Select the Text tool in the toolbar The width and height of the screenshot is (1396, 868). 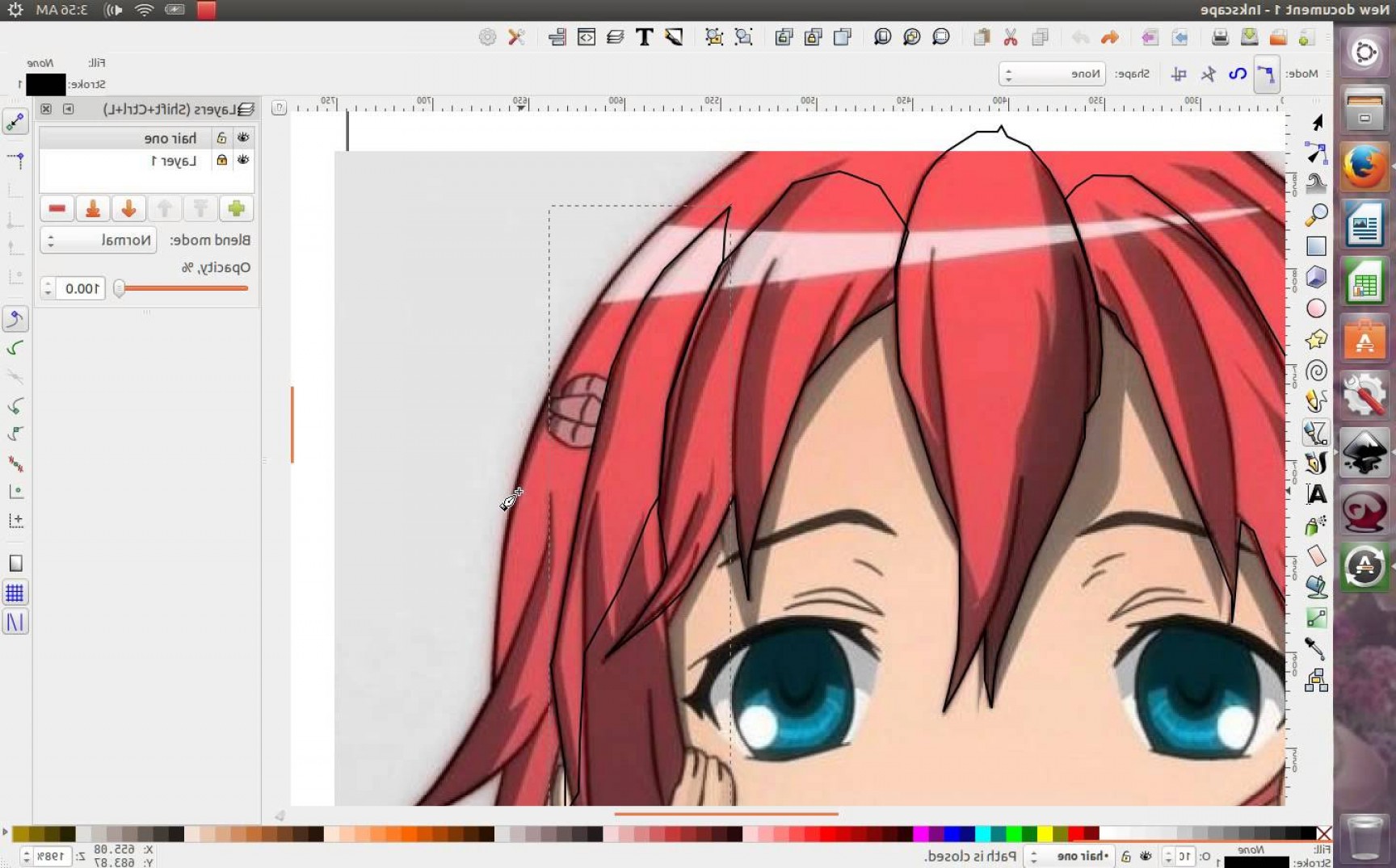[645, 36]
